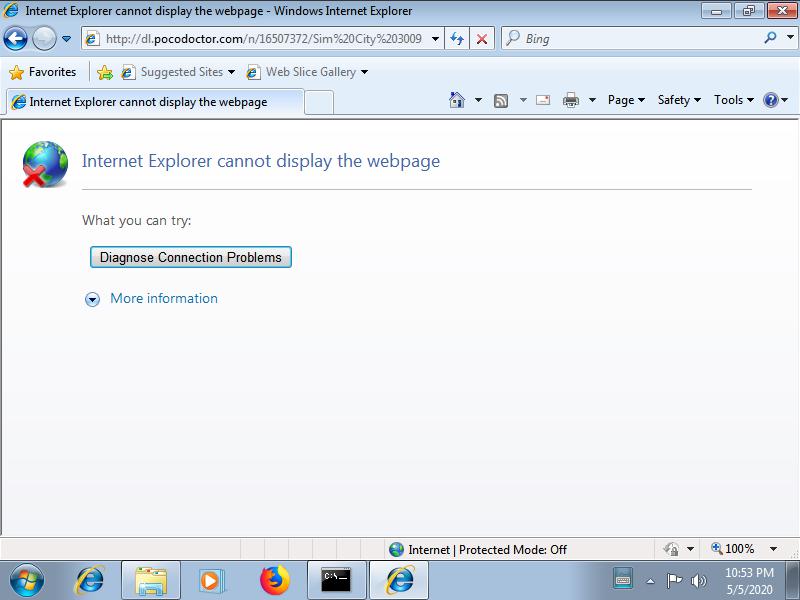Open the Safety menu
This screenshot has height=600, width=800.
[x=679, y=100]
